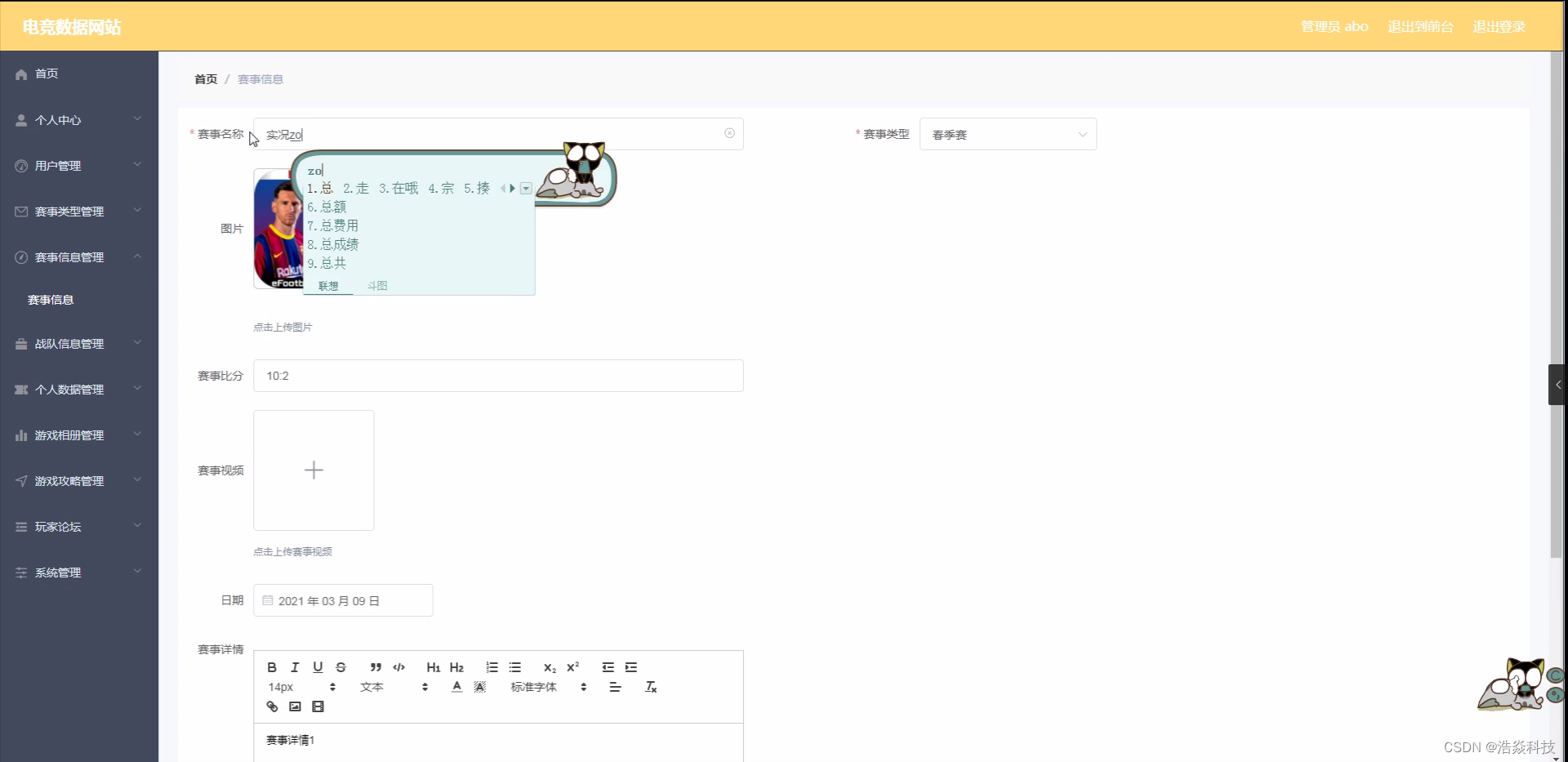Click 退出登录 in the top bar

(x=1499, y=26)
